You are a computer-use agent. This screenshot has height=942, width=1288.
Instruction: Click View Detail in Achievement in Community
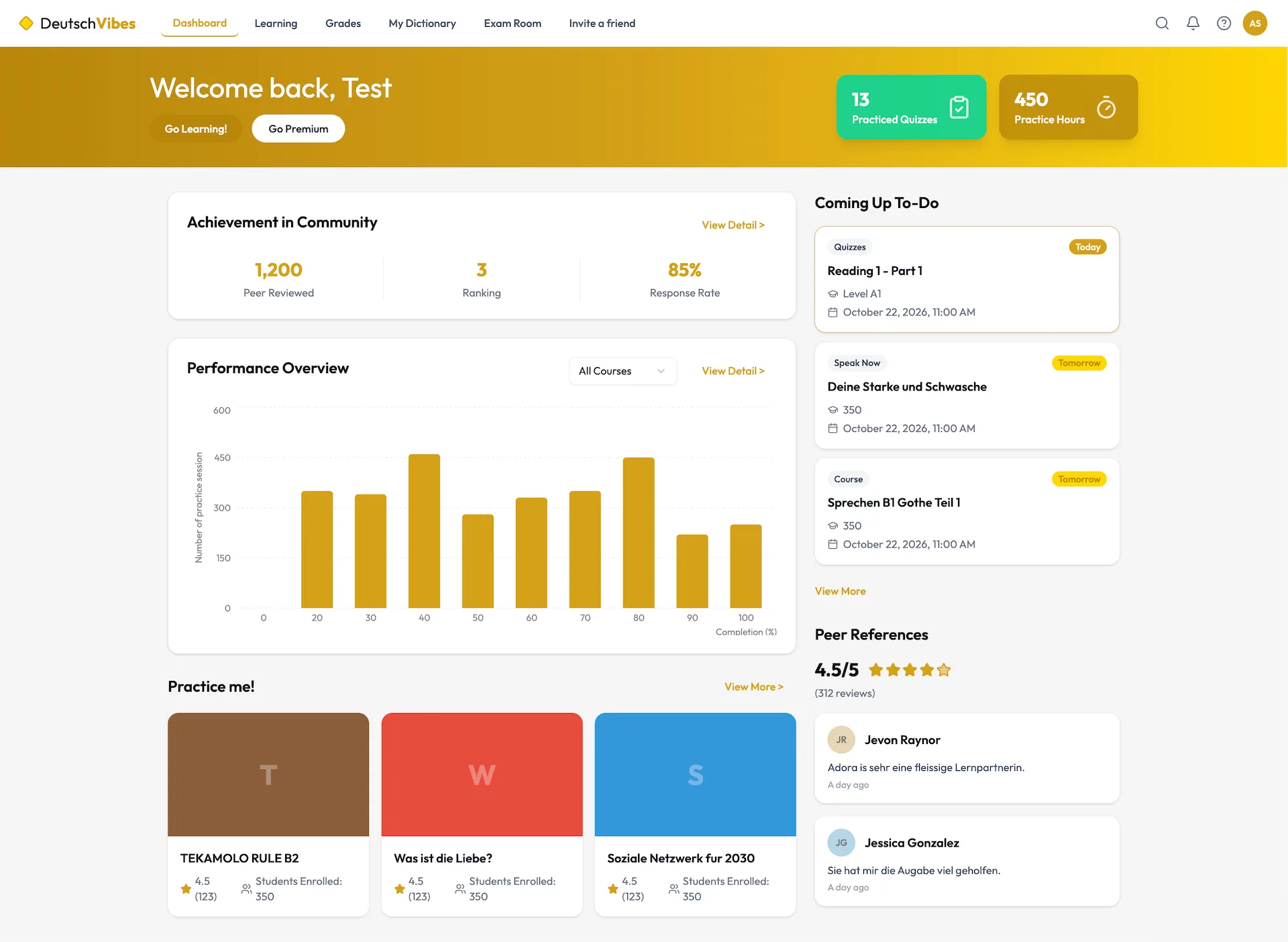click(x=733, y=225)
